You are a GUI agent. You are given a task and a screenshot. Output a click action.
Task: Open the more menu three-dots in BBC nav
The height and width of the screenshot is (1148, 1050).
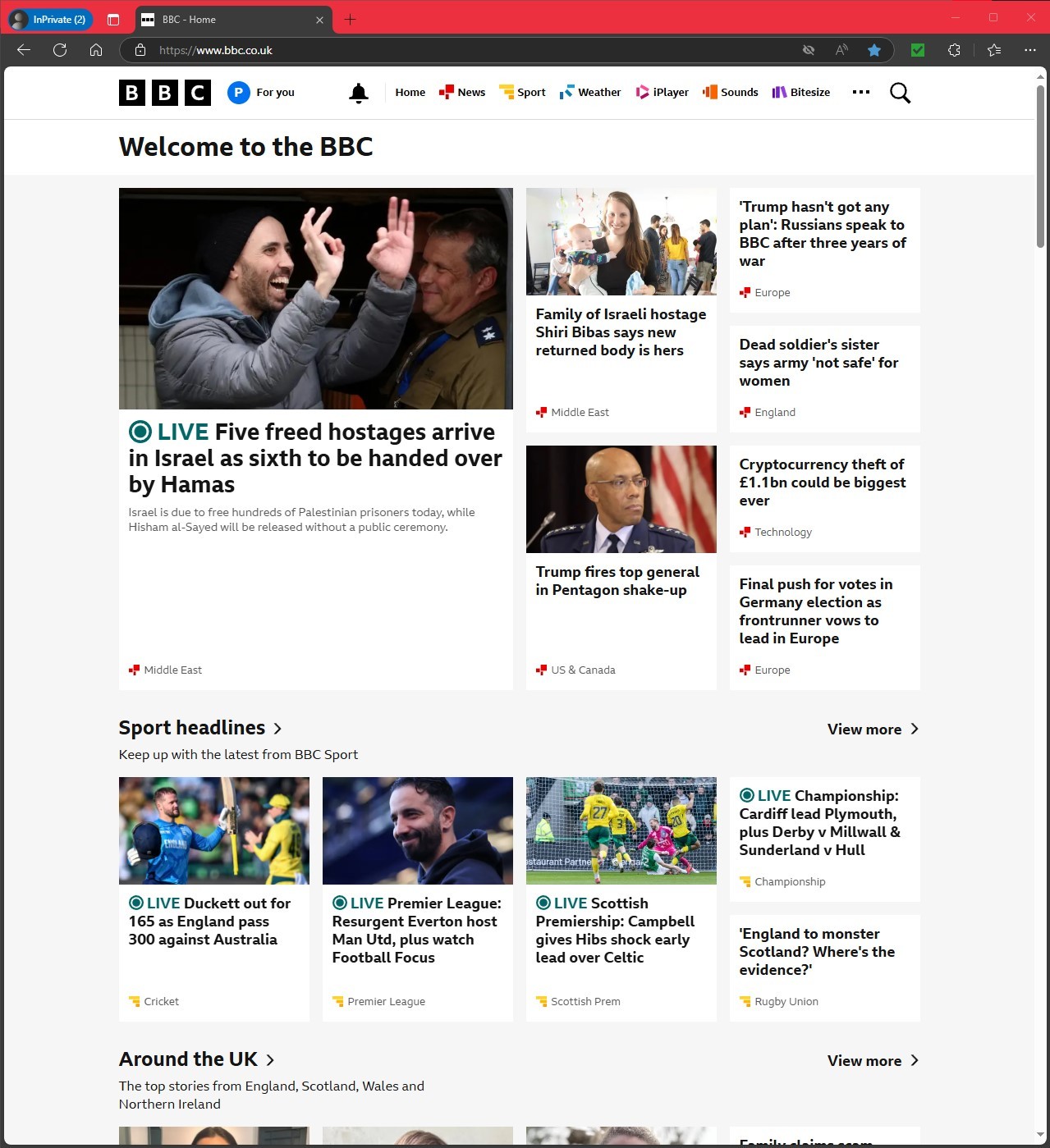pos(860,92)
